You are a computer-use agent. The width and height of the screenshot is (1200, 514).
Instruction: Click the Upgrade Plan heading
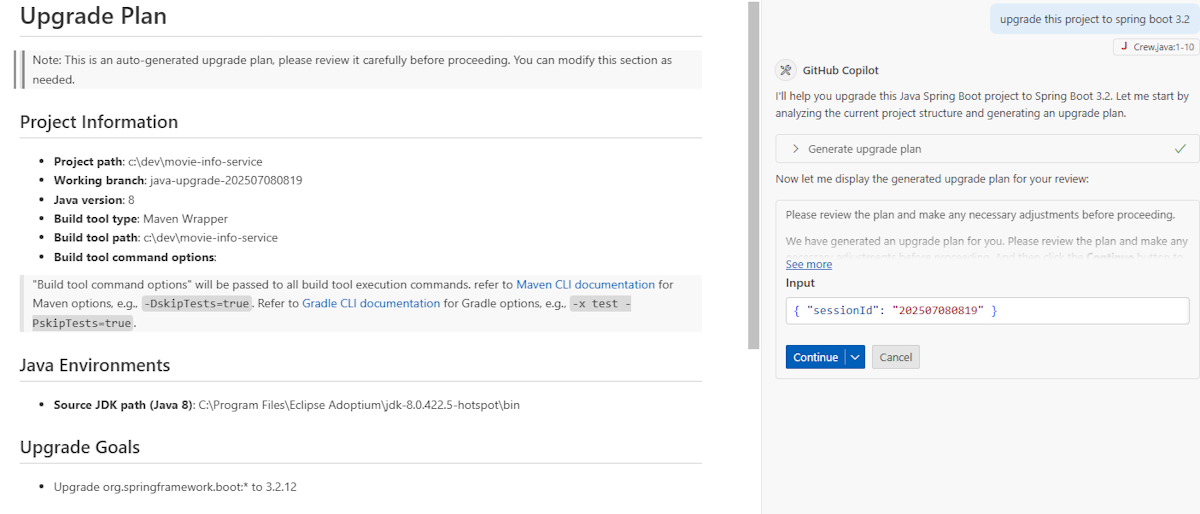pos(93,16)
